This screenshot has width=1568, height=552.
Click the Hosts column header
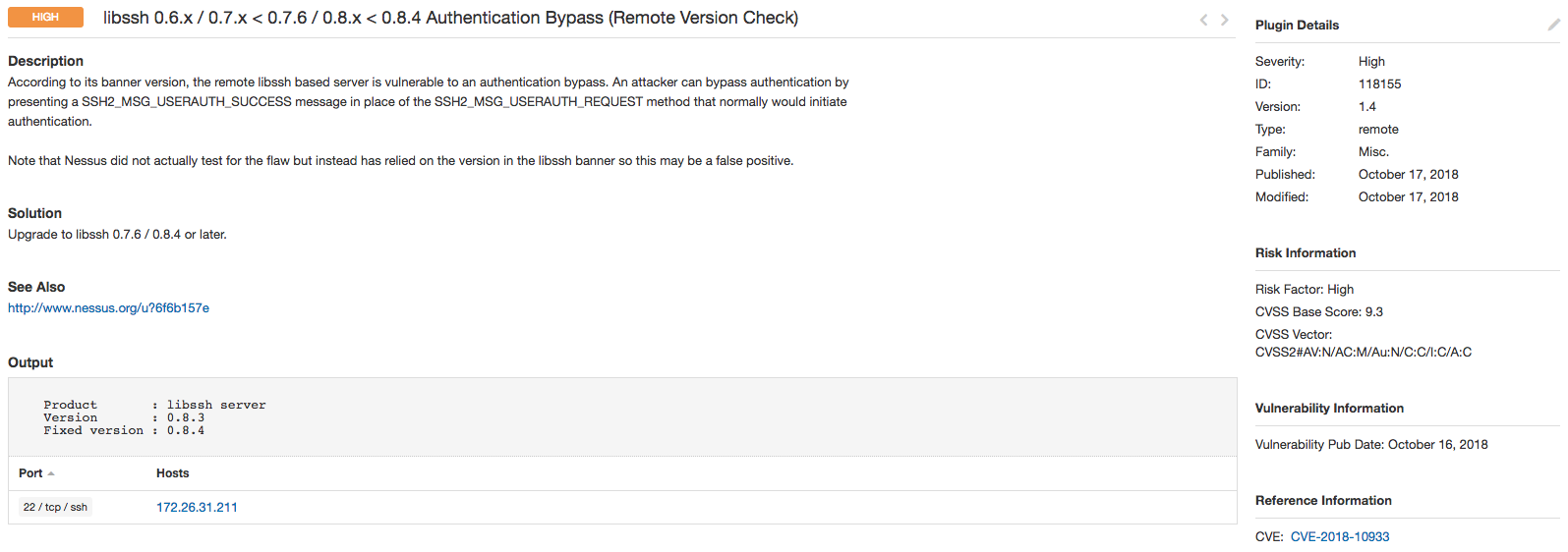[x=173, y=473]
